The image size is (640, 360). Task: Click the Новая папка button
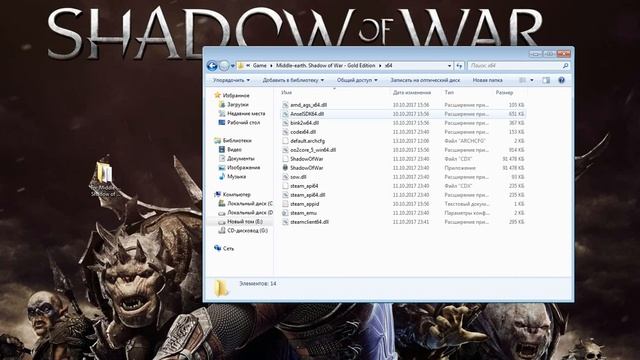[487, 80]
